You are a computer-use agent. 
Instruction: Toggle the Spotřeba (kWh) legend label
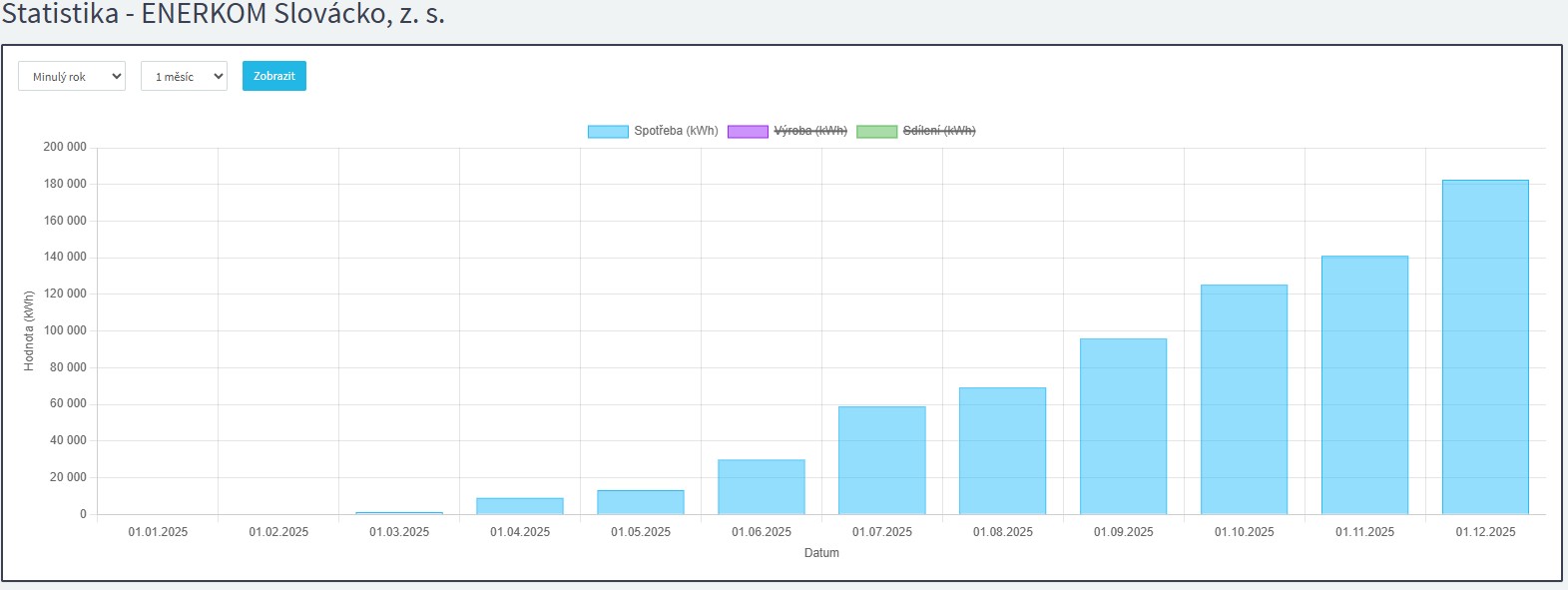pos(676,131)
